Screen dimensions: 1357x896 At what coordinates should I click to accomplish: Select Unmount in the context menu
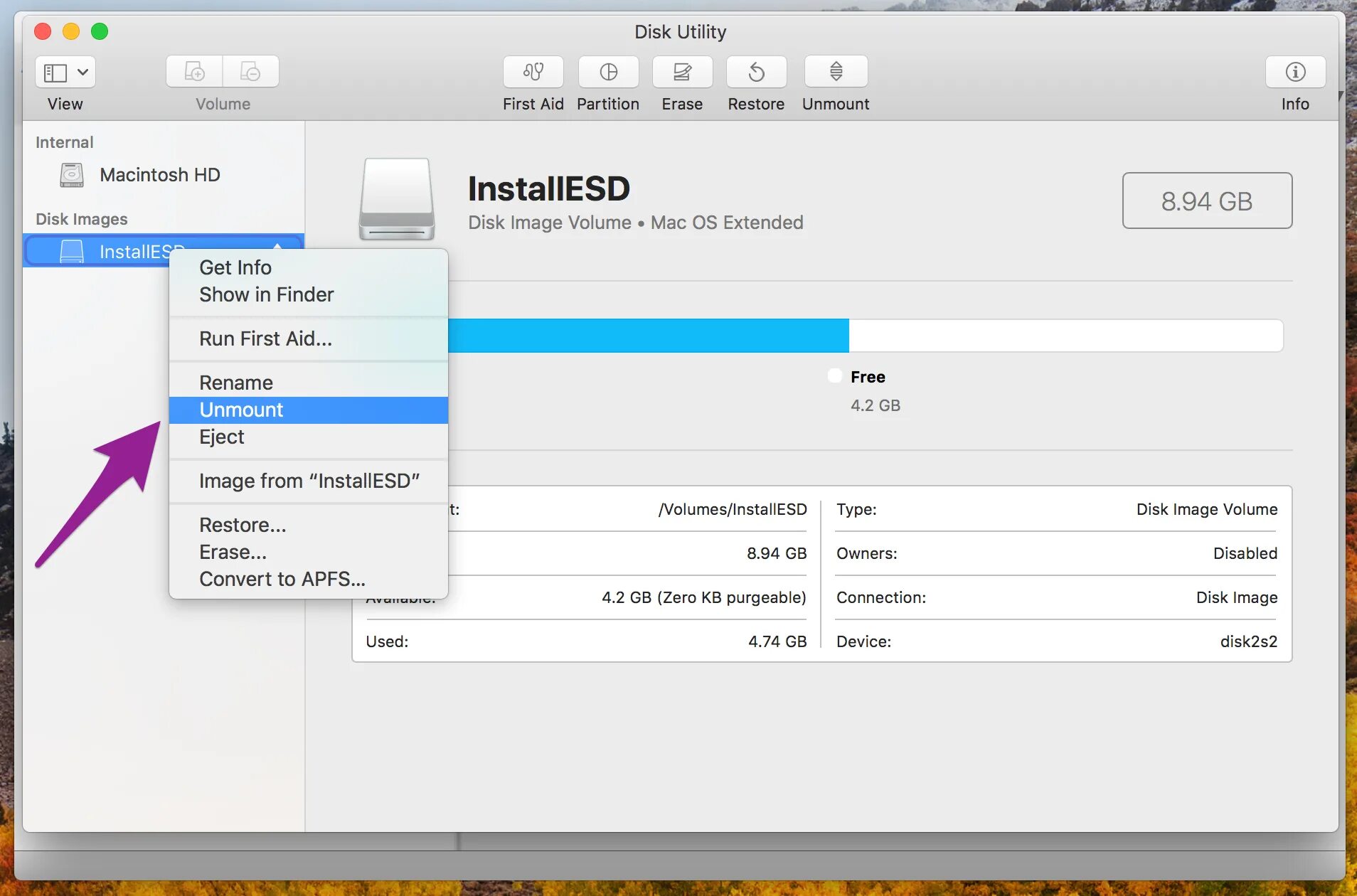click(309, 410)
